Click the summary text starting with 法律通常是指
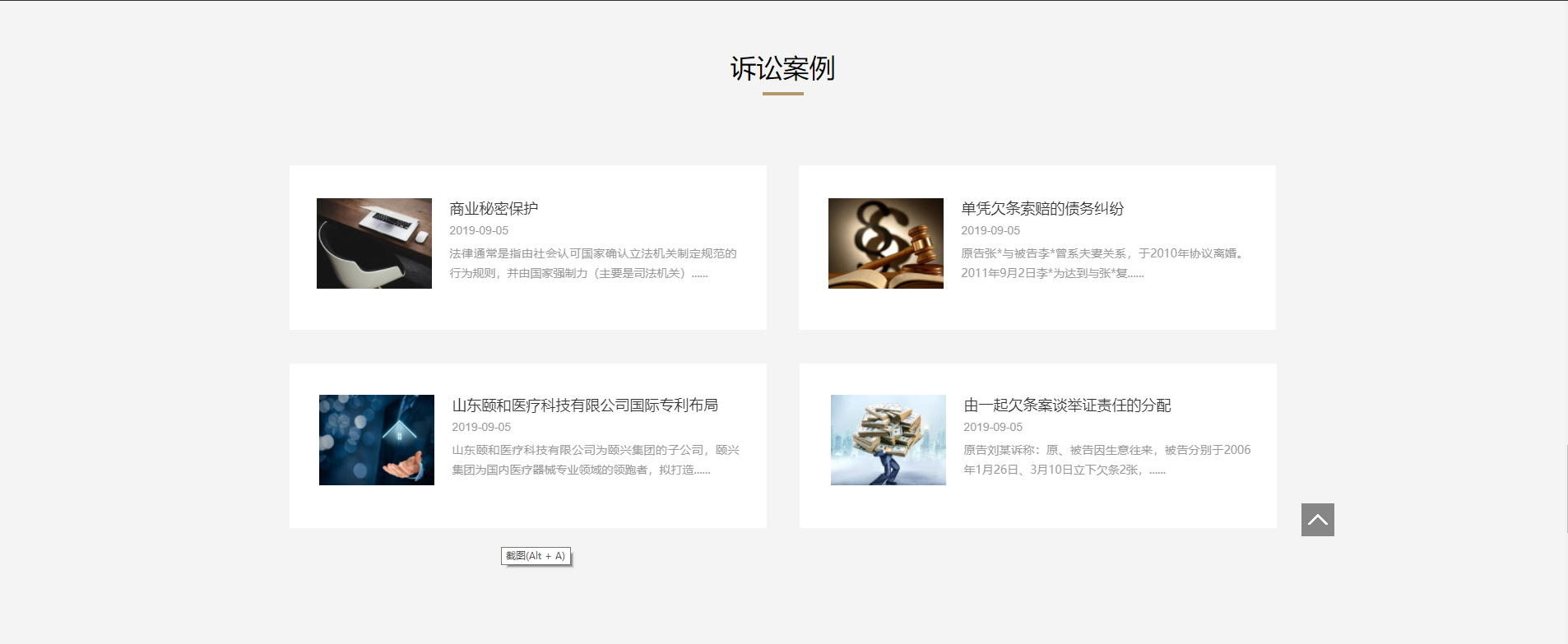The height and width of the screenshot is (644, 1568). 592,263
